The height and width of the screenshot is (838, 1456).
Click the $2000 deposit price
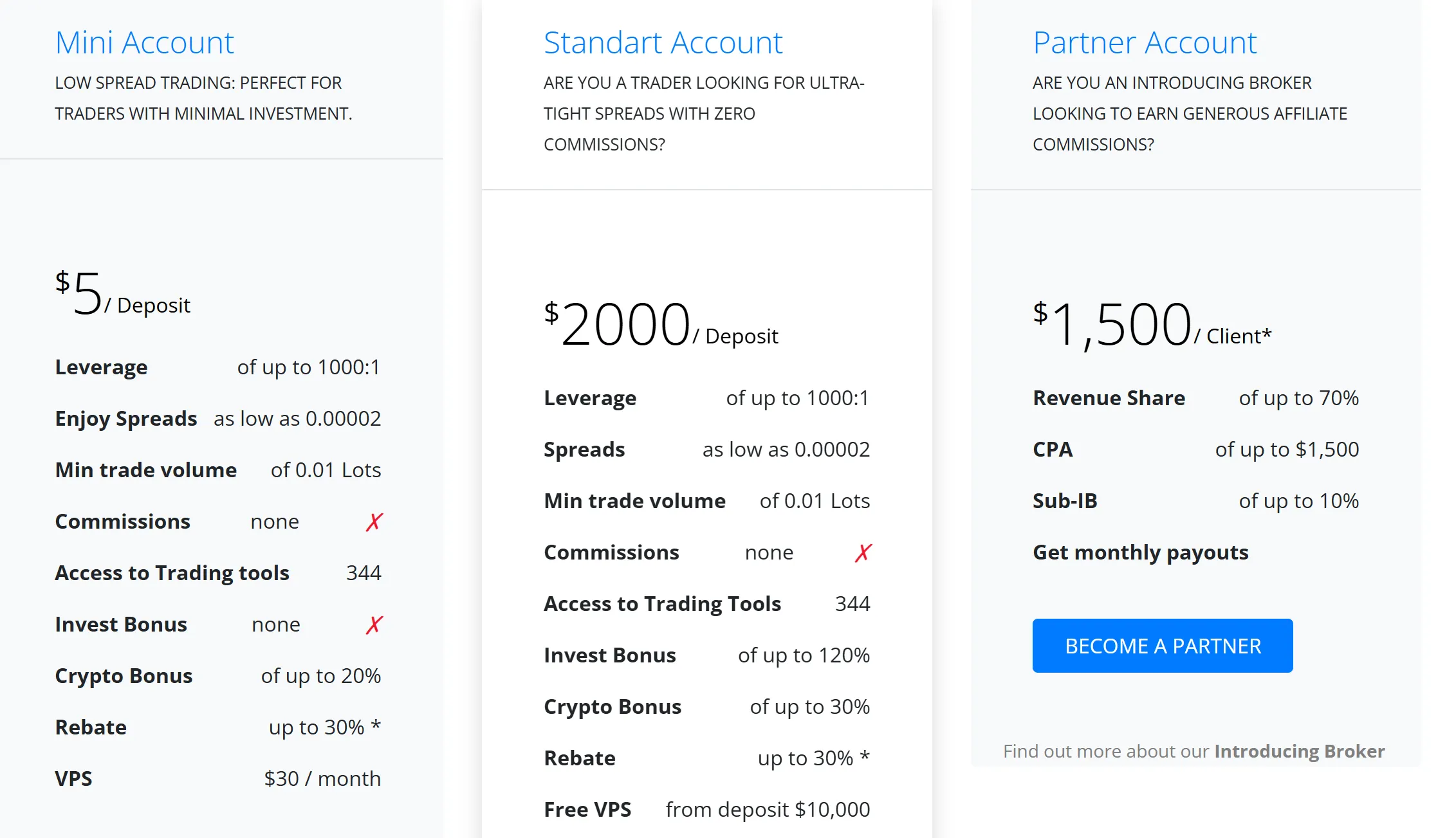661,325
